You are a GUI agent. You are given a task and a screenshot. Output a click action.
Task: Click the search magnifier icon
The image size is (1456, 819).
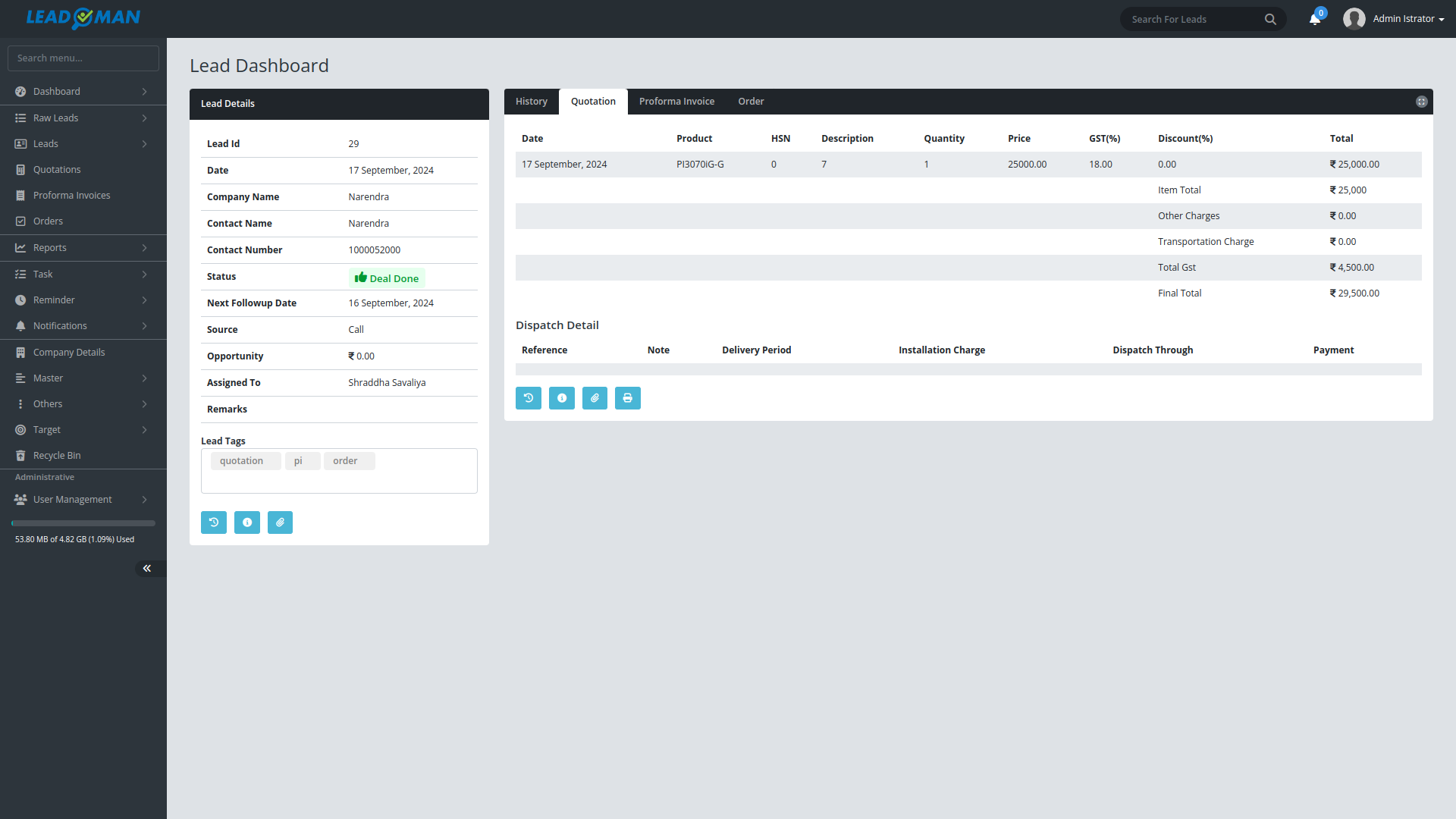coord(1270,19)
